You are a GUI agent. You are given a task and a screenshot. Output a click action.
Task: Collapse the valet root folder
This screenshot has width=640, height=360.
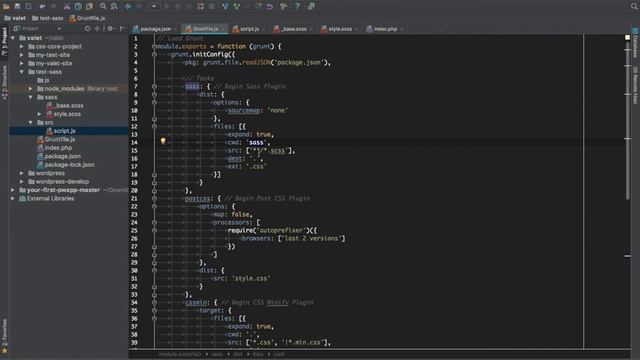(13, 38)
